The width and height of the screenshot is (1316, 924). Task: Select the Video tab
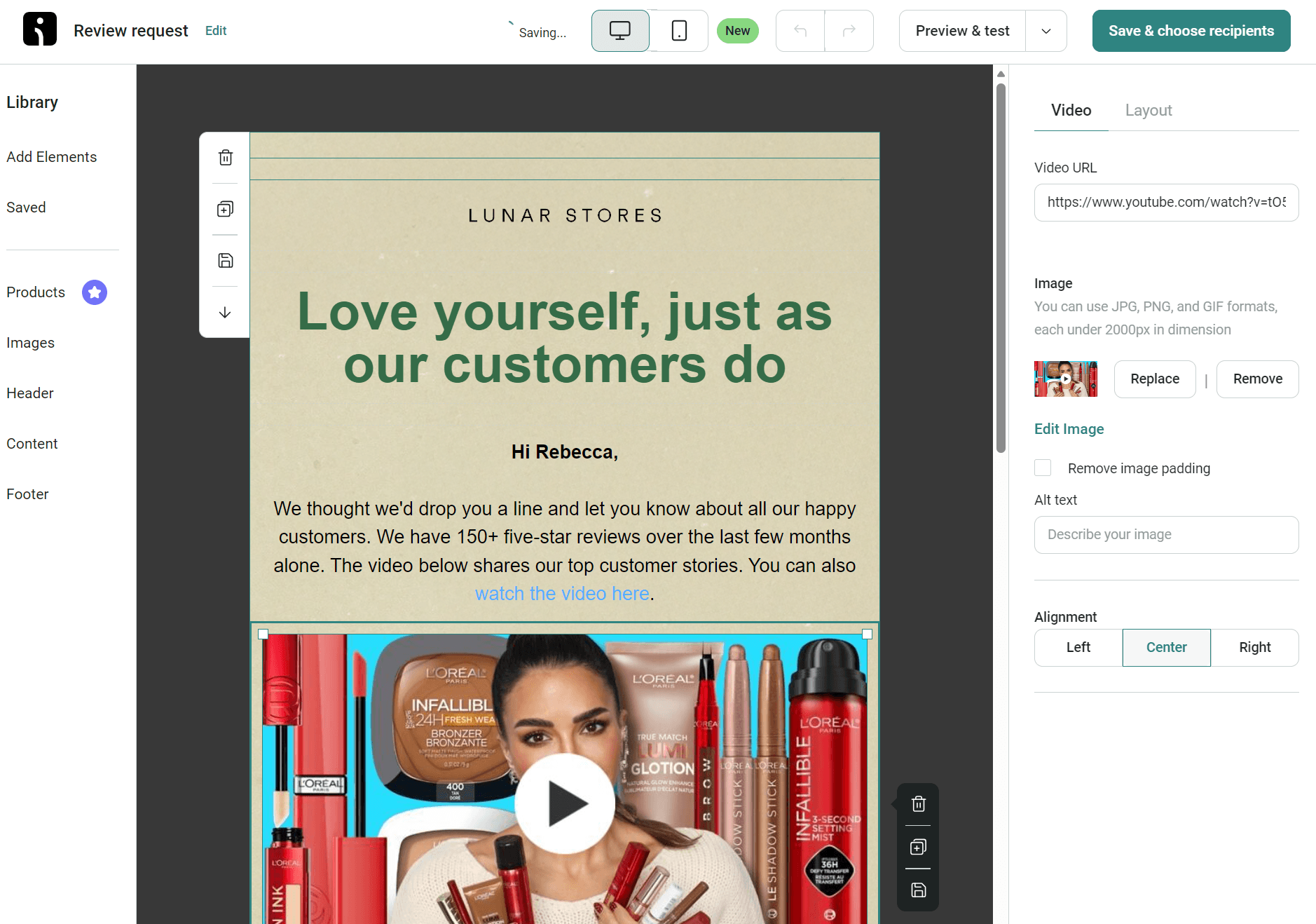pos(1071,110)
